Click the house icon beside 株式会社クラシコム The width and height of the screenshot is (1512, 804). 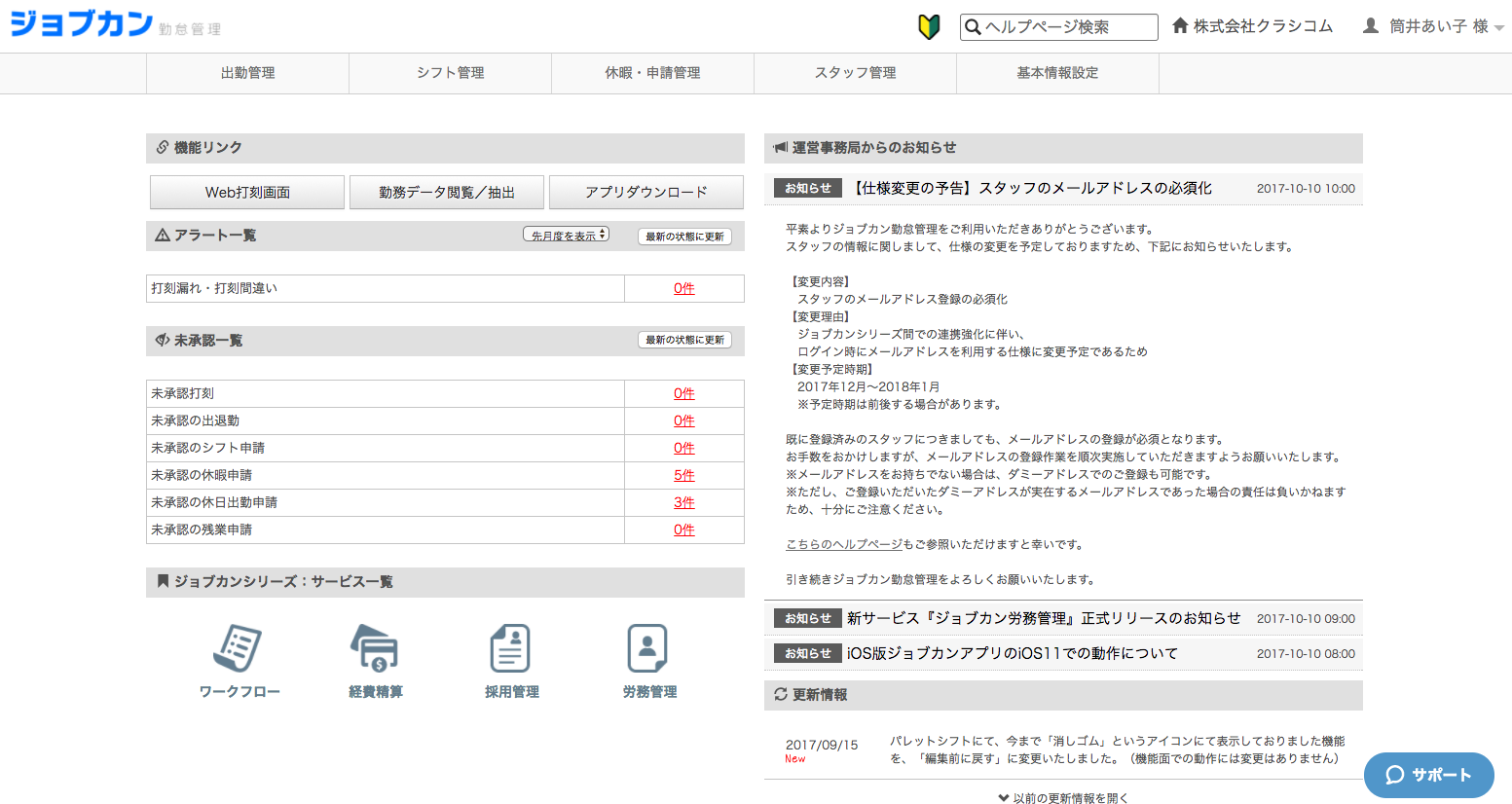point(1180,26)
